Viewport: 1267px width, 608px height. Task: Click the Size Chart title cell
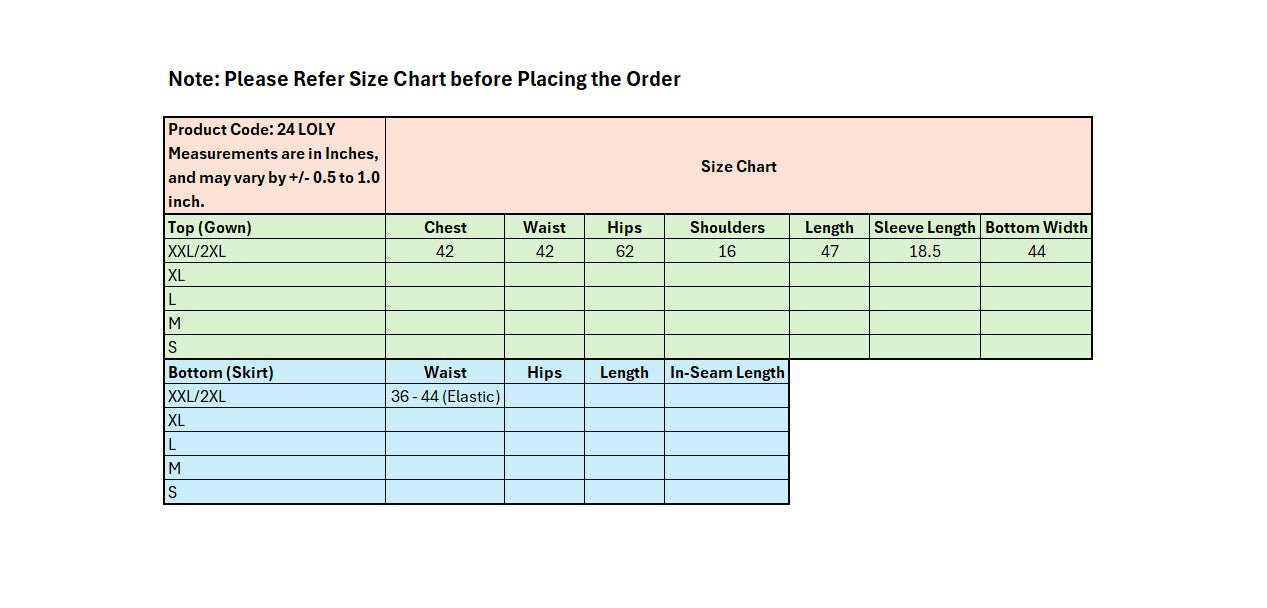click(x=738, y=166)
